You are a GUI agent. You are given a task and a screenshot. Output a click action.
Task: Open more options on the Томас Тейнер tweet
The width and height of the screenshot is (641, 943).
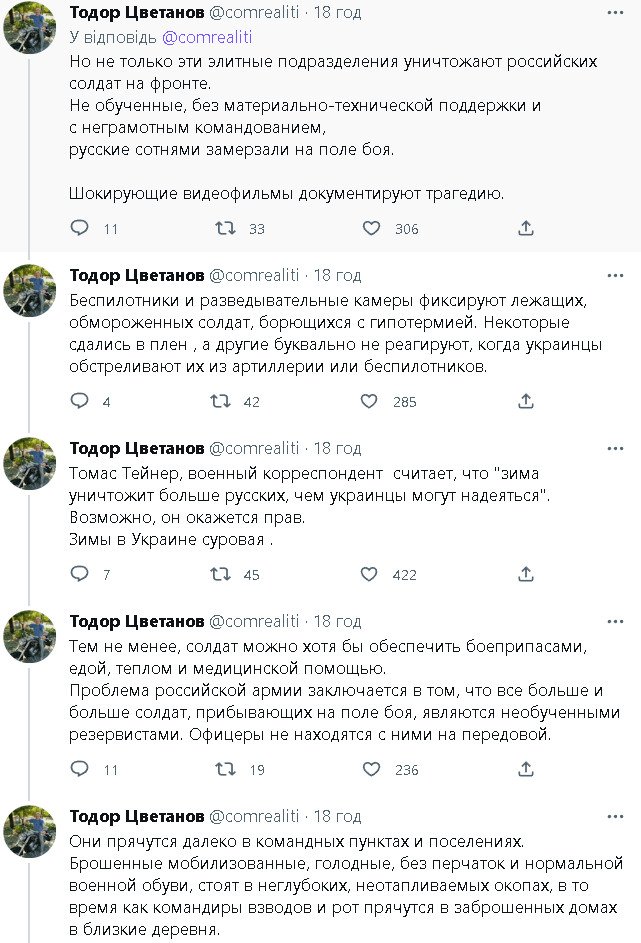[618, 448]
